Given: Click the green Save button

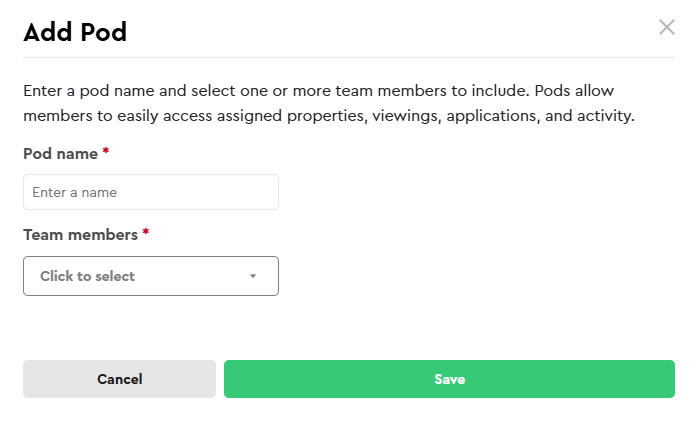Looking at the screenshot, I should pyautogui.click(x=449, y=379).
